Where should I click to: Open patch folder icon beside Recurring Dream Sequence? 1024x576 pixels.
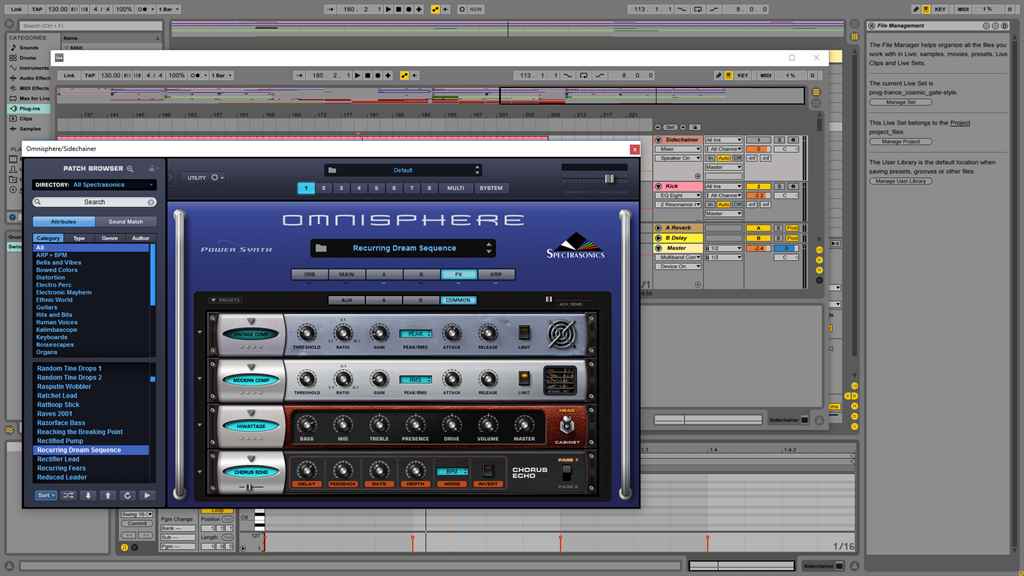click(321, 248)
